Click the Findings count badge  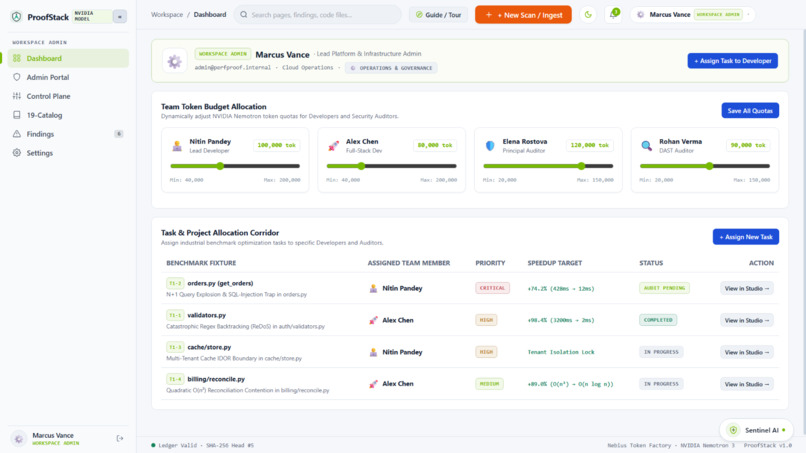point(119,134)
